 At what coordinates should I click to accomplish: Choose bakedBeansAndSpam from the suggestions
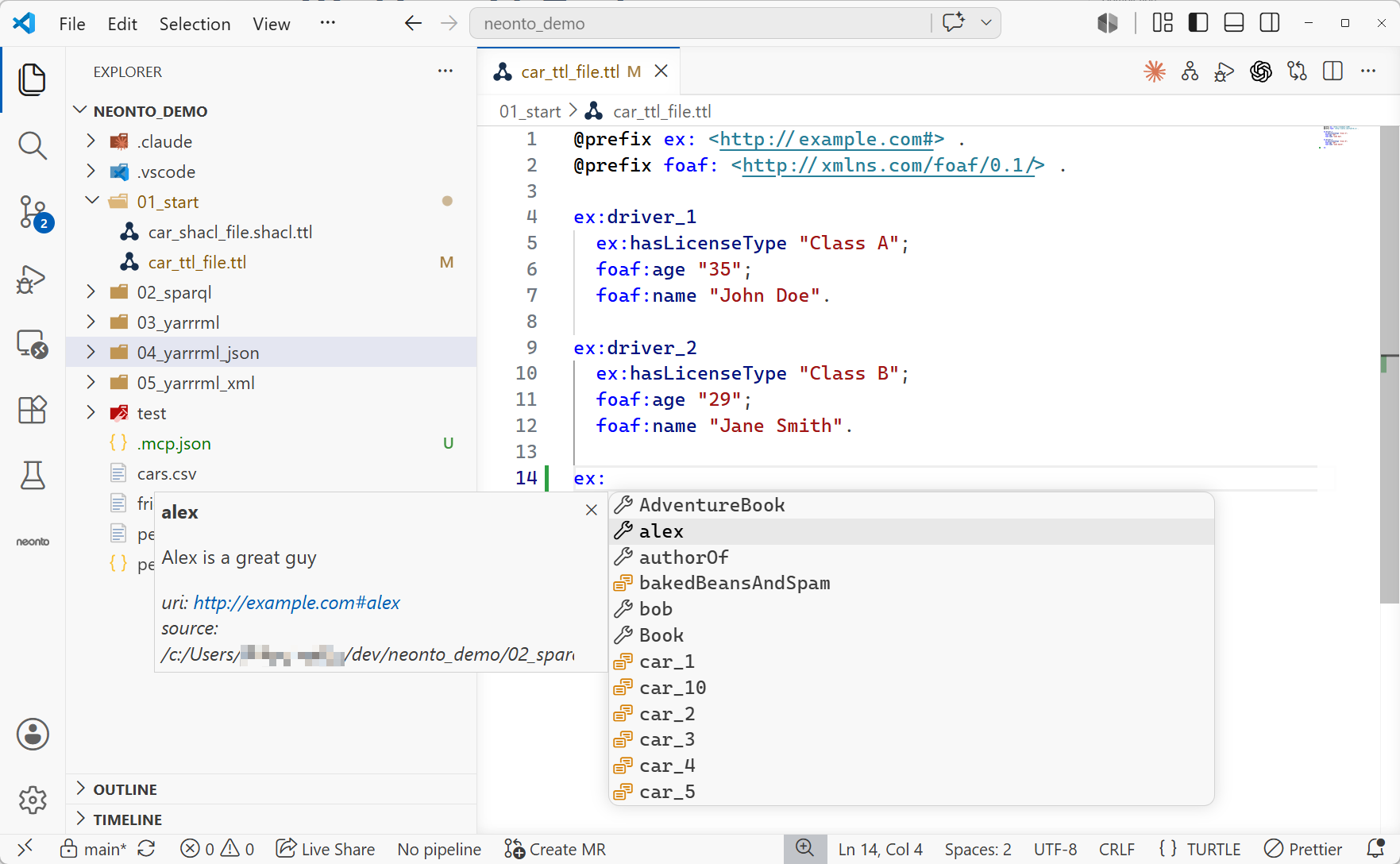pos(912,583)
